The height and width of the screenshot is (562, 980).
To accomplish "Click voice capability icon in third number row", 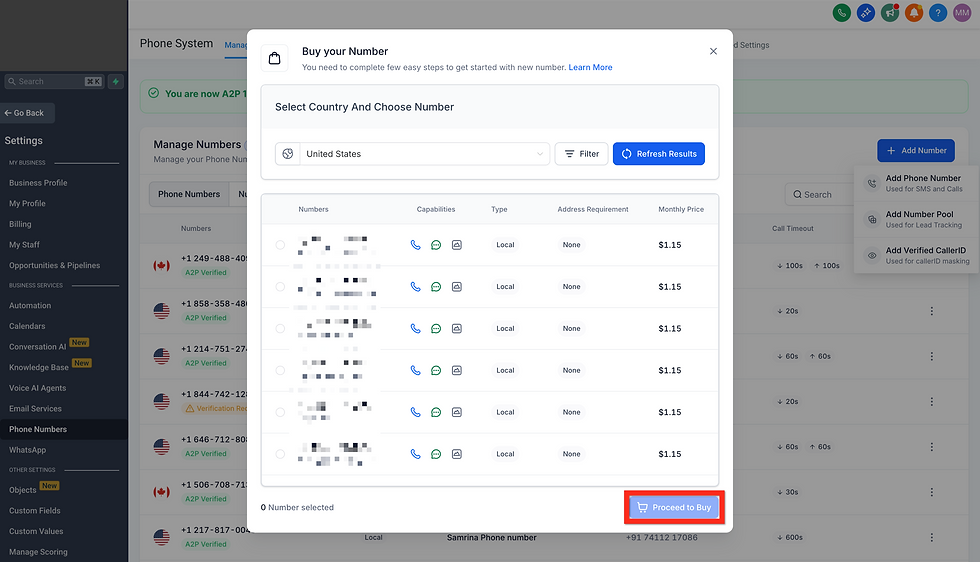I will pos(415,328).
